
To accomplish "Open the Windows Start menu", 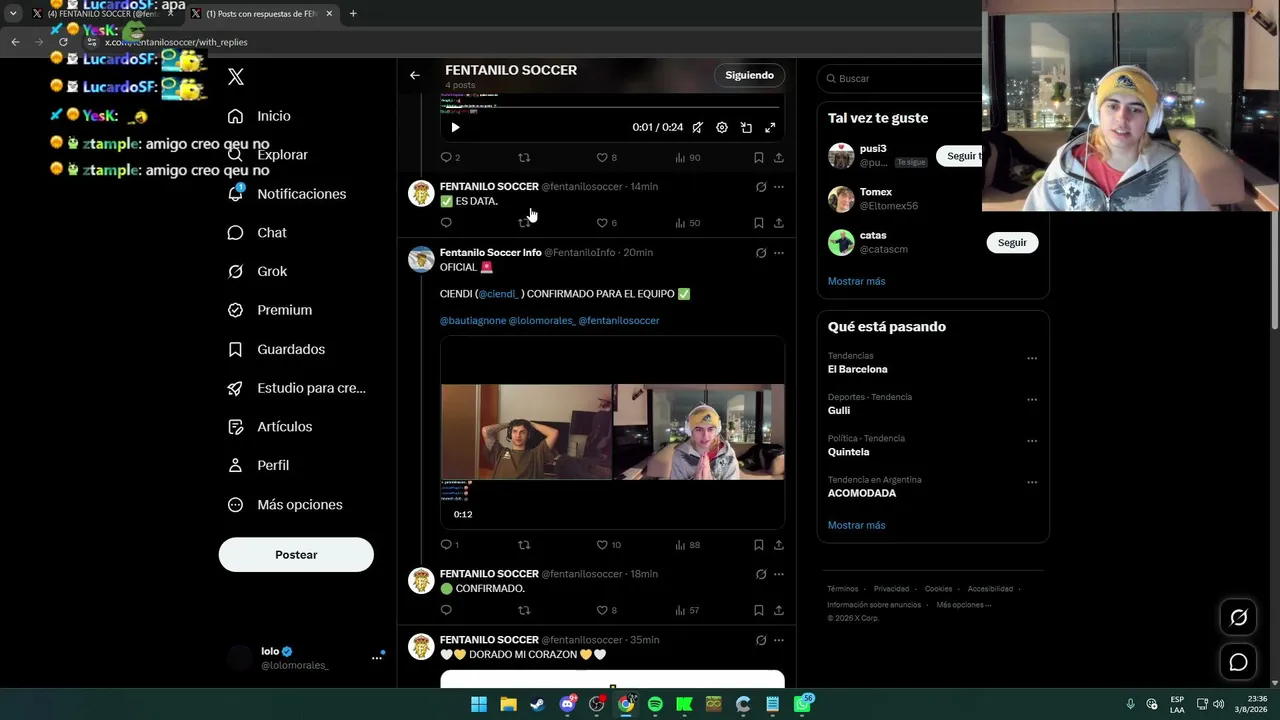I will coord(479,705).
